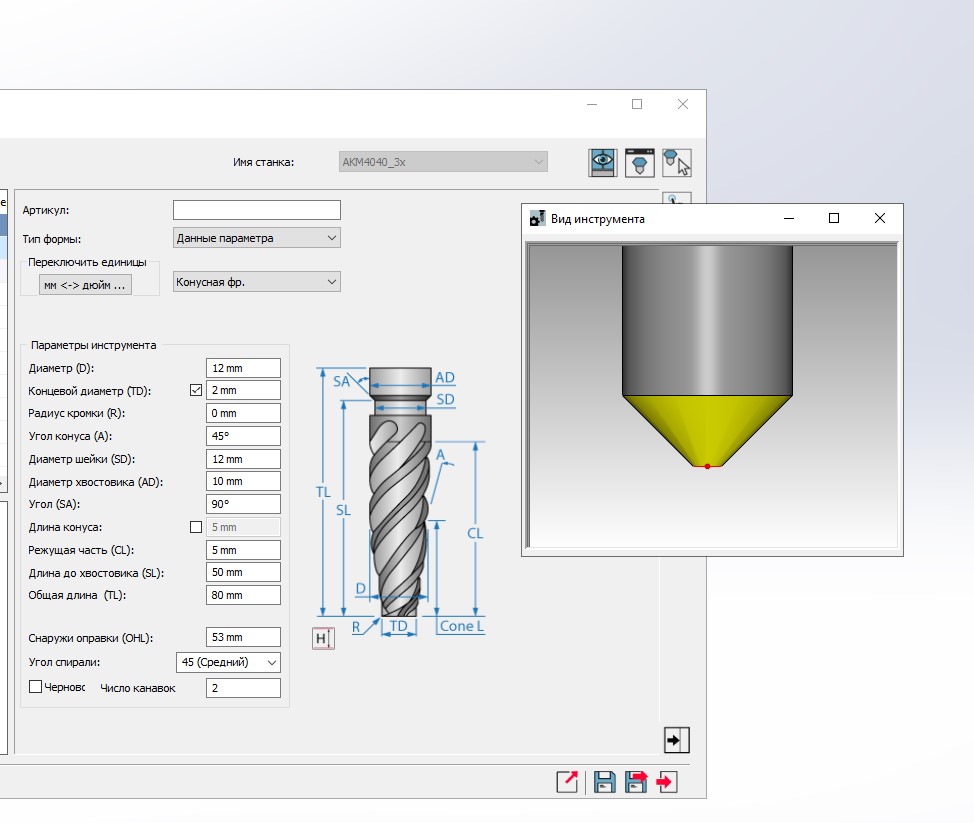Click the red arrow into page icon
974x823 pixels.
coord(667,782)
